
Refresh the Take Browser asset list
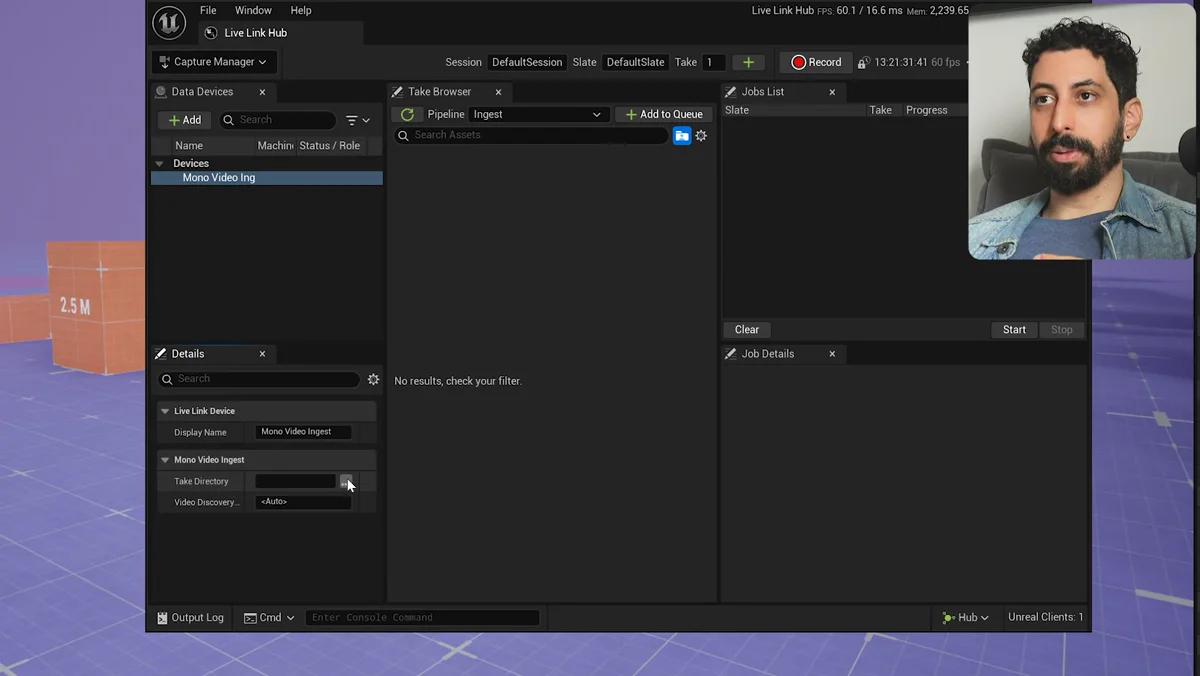click(407, 114)
